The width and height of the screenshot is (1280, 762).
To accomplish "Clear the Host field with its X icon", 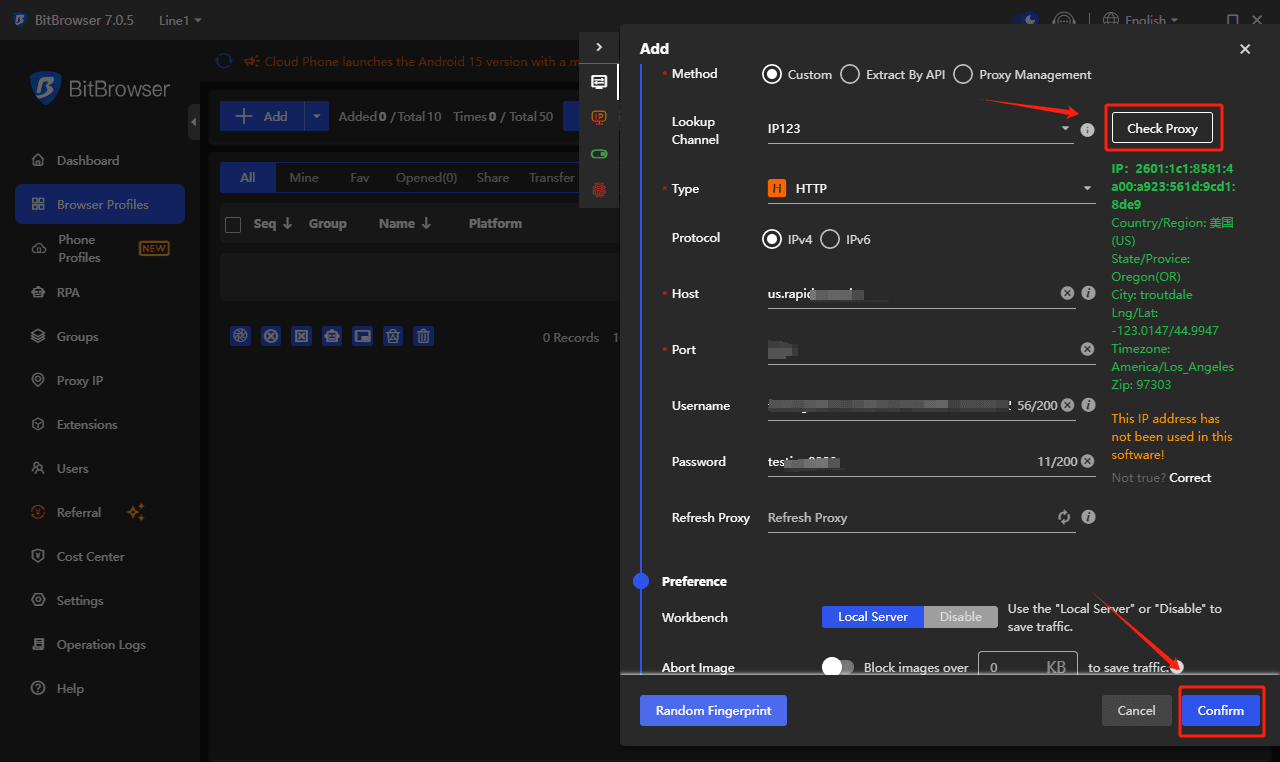I will [1067, 293].
